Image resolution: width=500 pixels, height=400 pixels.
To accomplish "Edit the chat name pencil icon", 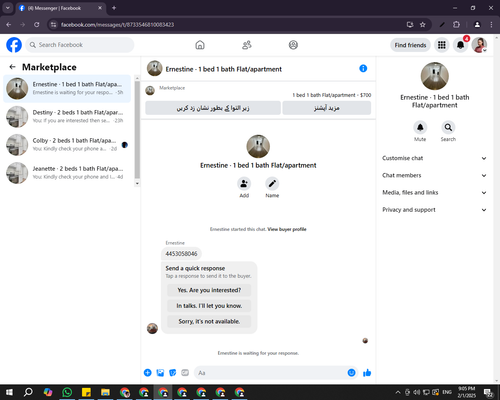I will 272,184.
